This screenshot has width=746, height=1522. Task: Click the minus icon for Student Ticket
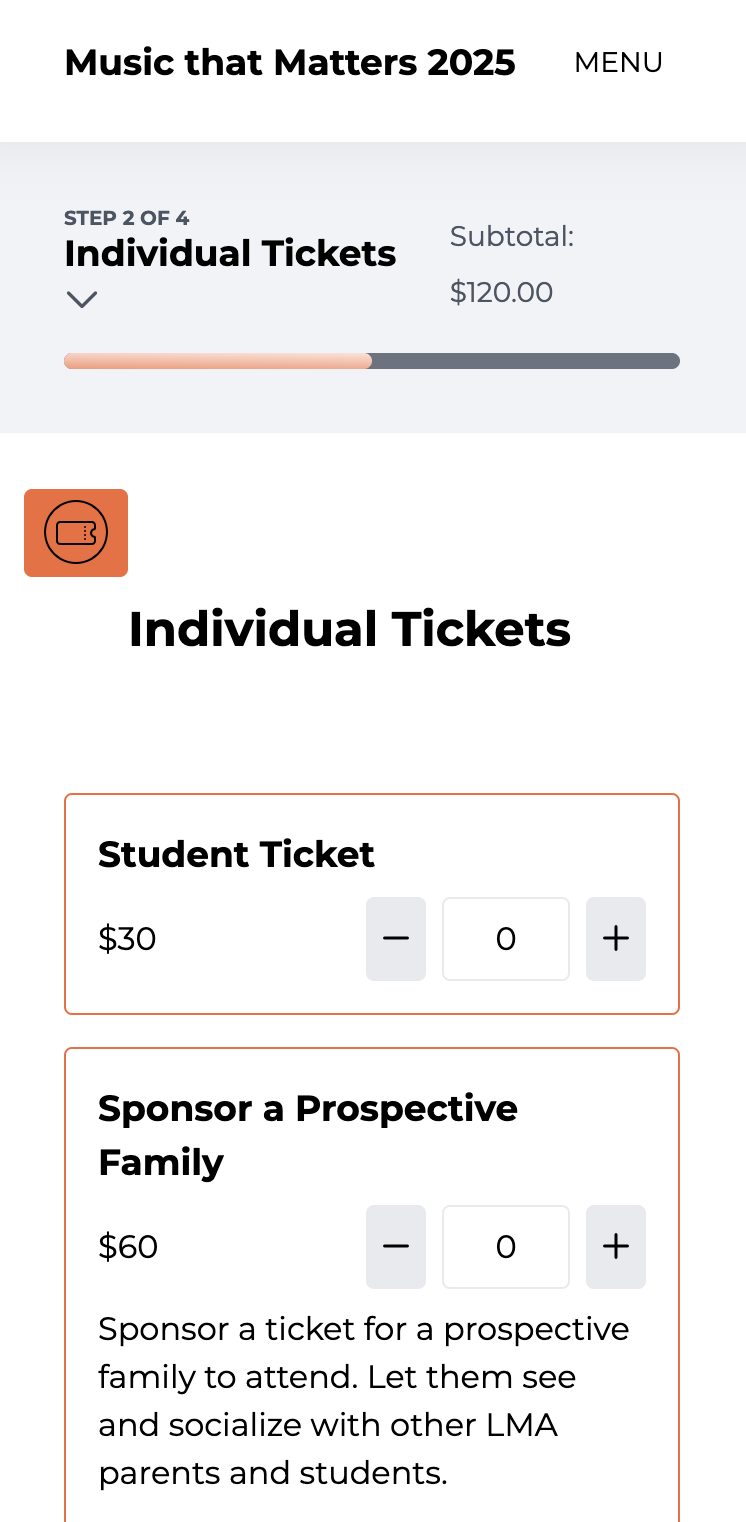pyautogui.click(x=395, y=938)
